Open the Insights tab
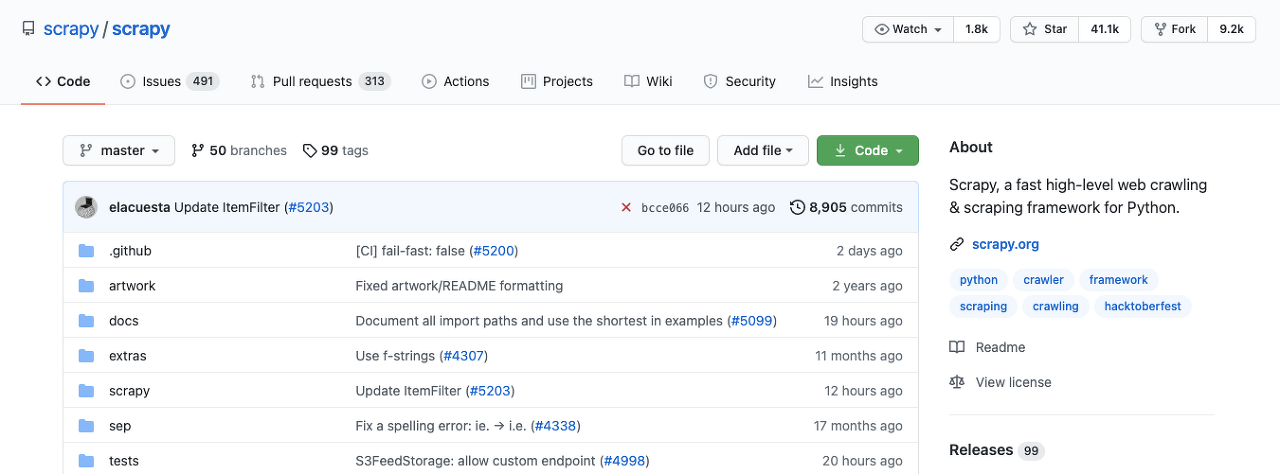Image resolution: width=1280 pixels, height=474 pixels. click(843, 81)
